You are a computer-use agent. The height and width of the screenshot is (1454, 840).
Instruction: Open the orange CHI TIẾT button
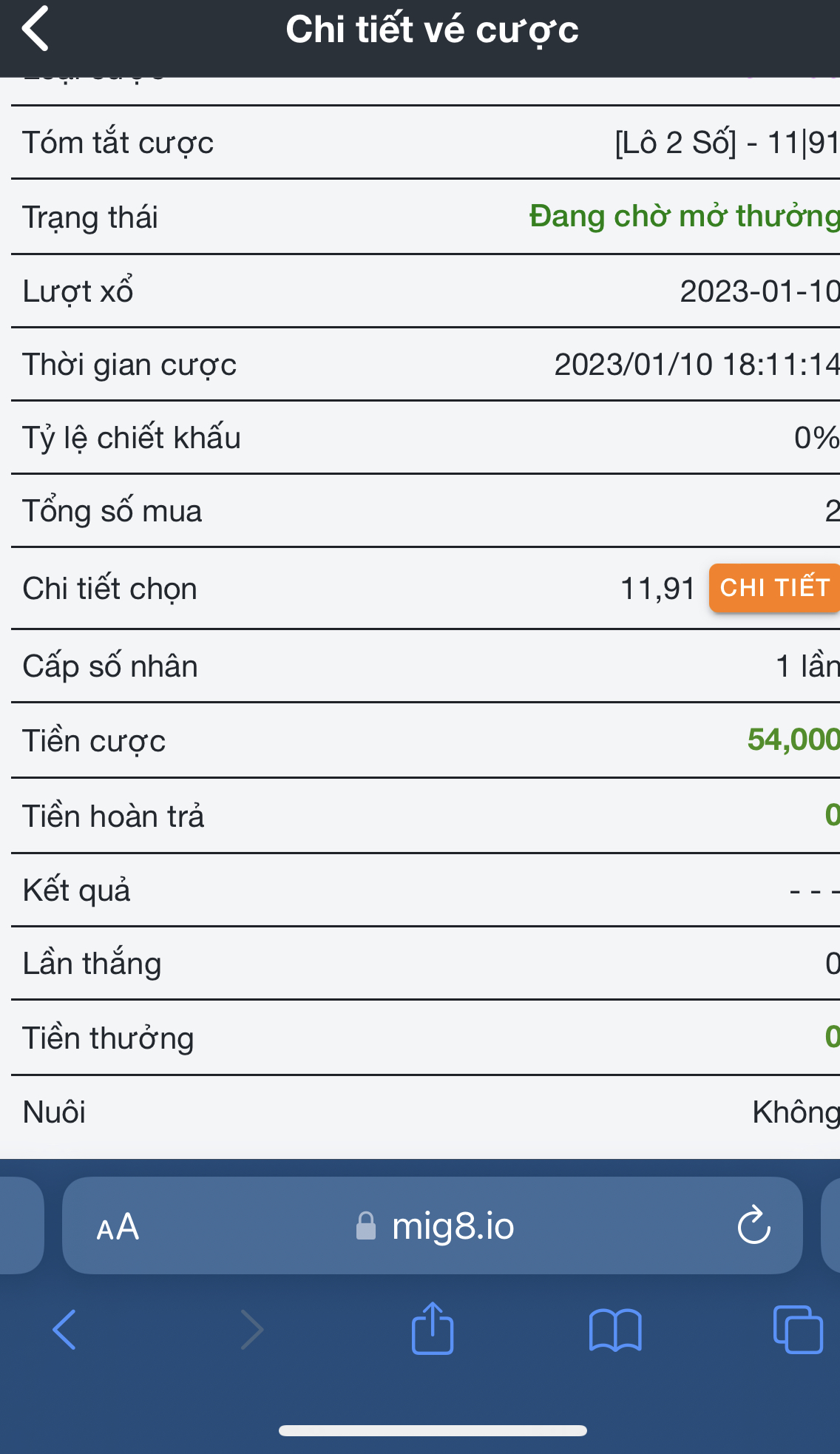(x=774, y=588)
